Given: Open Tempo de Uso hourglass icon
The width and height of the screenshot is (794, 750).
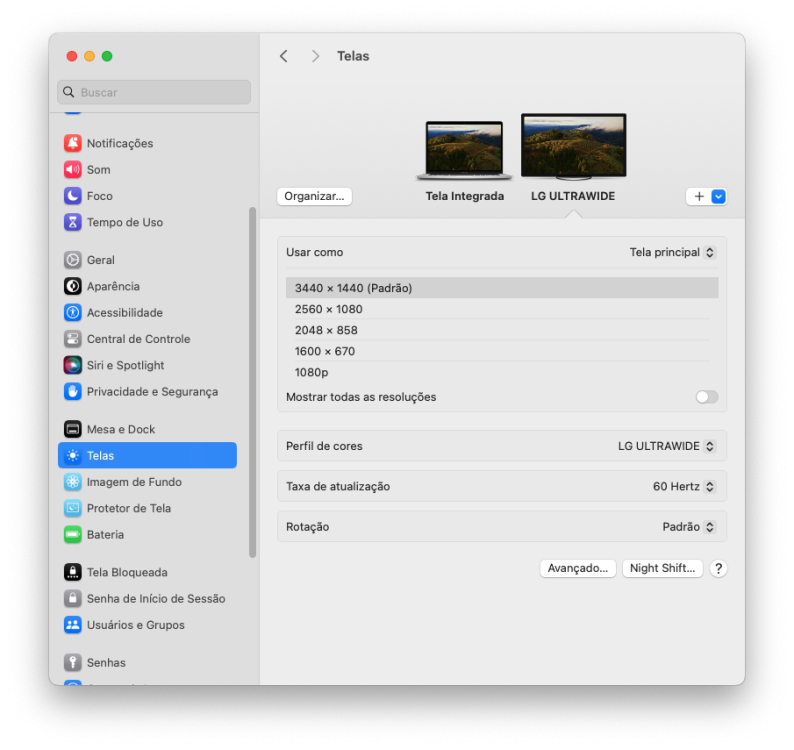Looking at the screenshot, I should pos(72,222).
